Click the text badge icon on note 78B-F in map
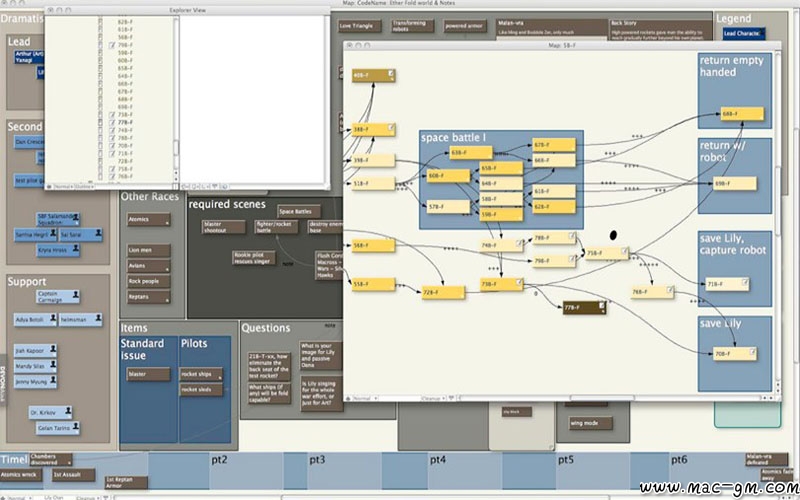 coord(572,236)
